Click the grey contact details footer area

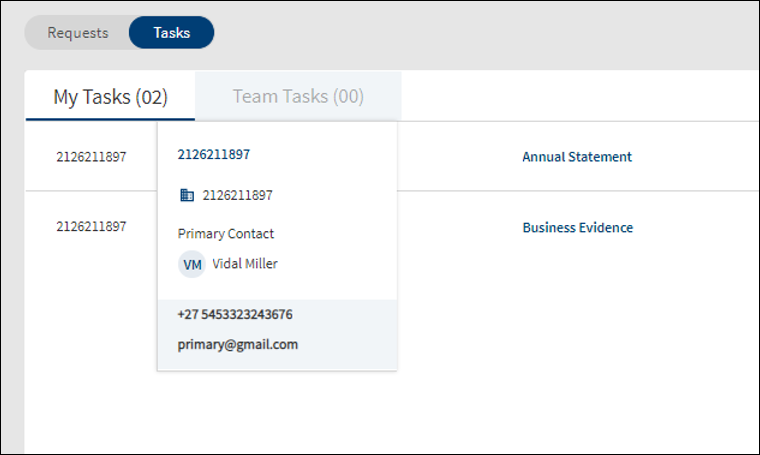[277, 335]
